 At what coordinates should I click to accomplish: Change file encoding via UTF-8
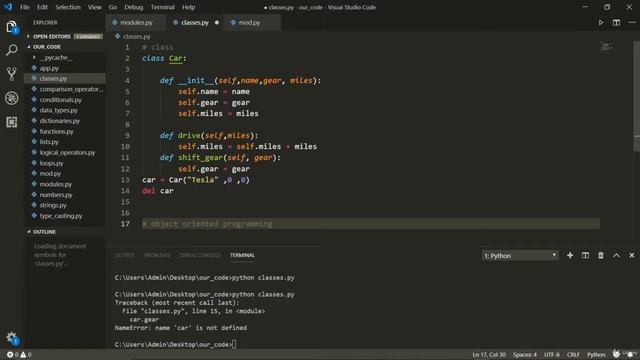click(x=552, y=354)
